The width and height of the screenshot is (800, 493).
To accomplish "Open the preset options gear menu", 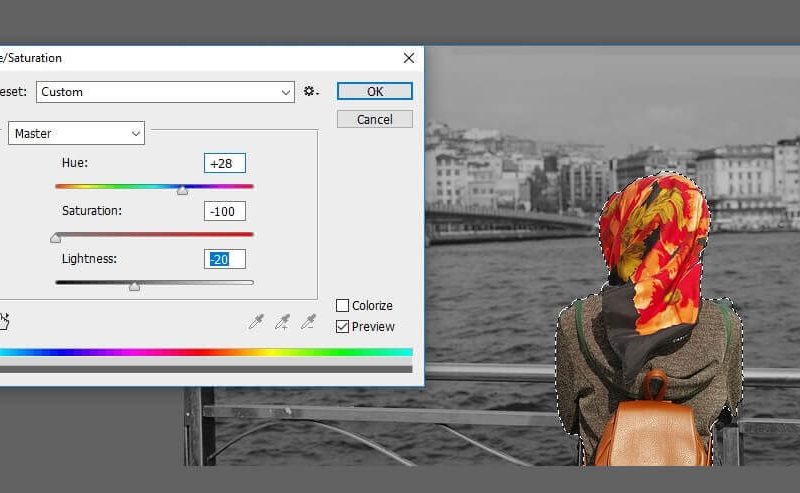I will pyautogui.click(x=311, y=91).
